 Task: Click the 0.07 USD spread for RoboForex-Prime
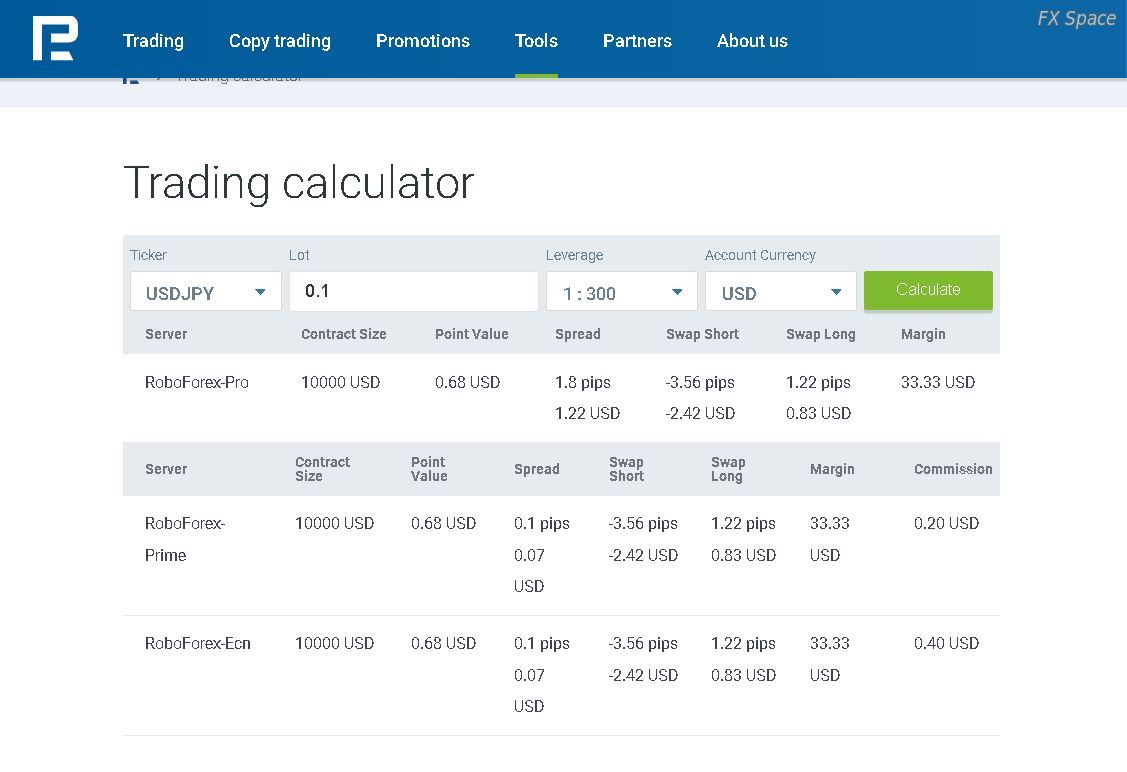pyautogui.click(x=529, y=571)
